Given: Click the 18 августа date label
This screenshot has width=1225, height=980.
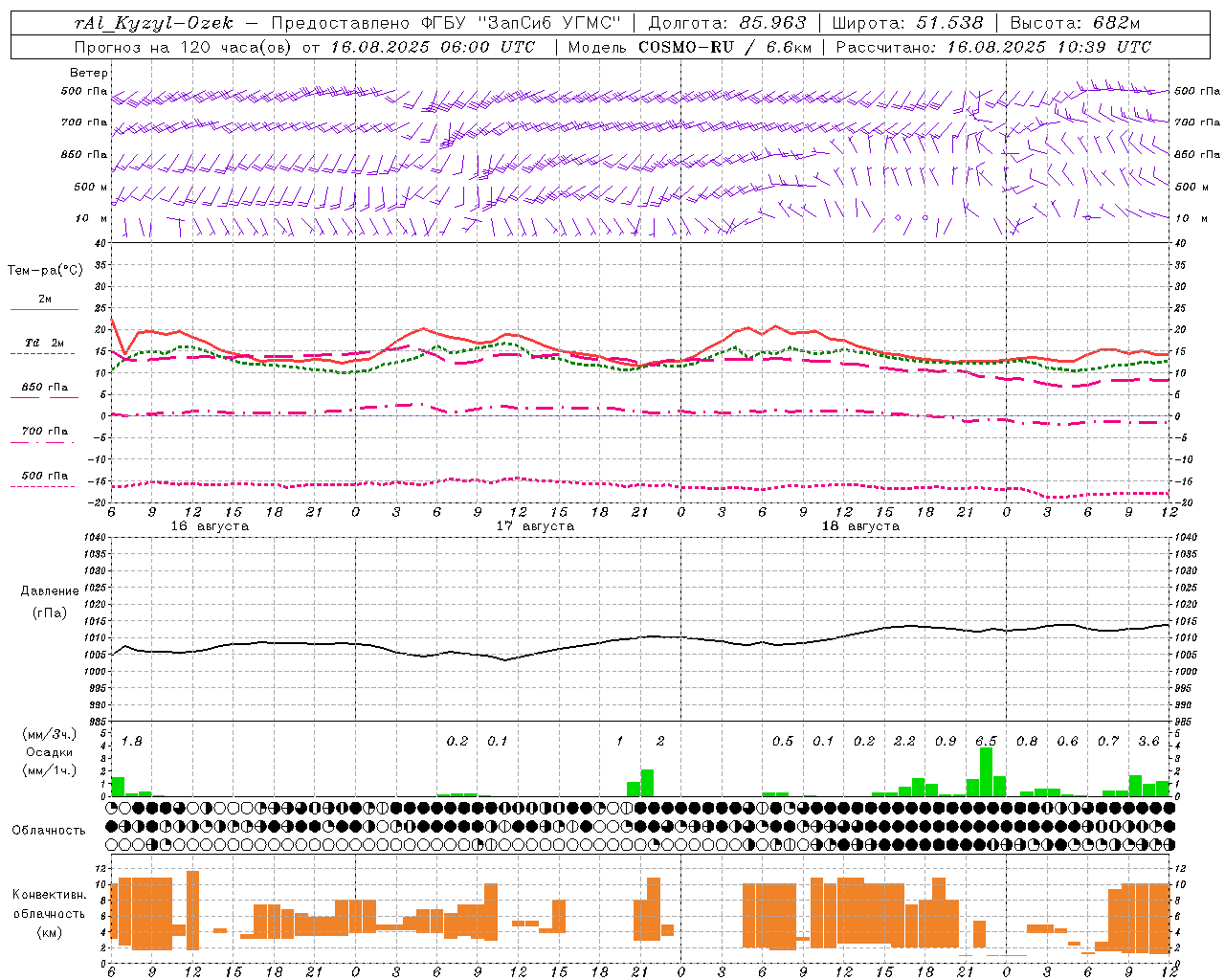Looking at the screenshot, I should (860, 526).
